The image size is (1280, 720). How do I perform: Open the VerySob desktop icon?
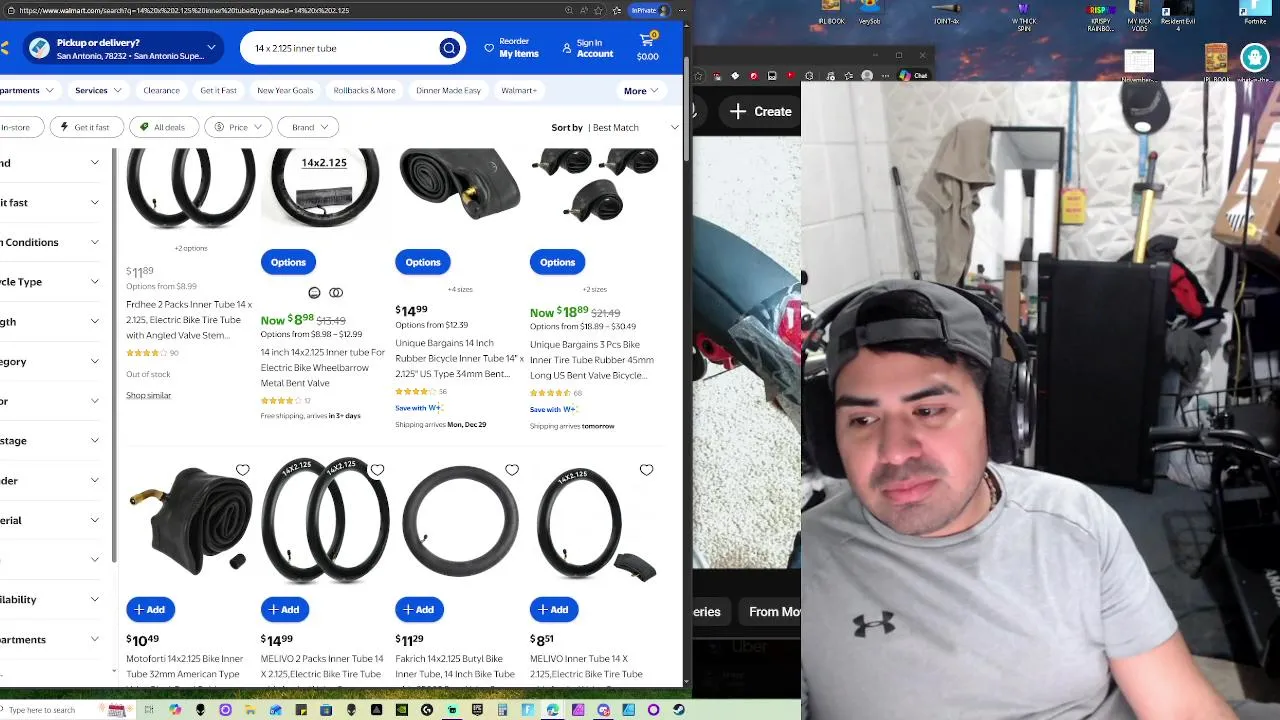coord(869,14)
